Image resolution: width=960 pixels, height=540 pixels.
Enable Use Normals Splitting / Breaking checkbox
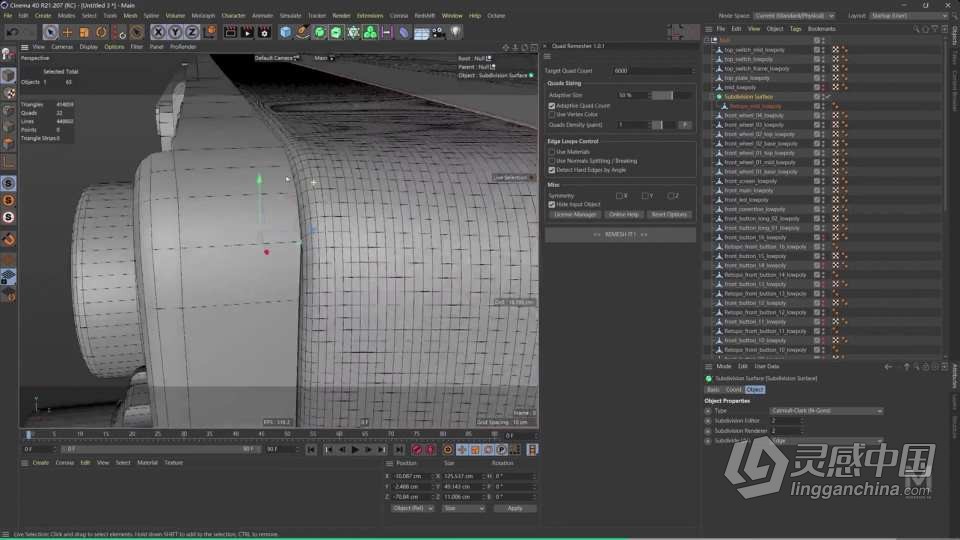tap(552, 161)
